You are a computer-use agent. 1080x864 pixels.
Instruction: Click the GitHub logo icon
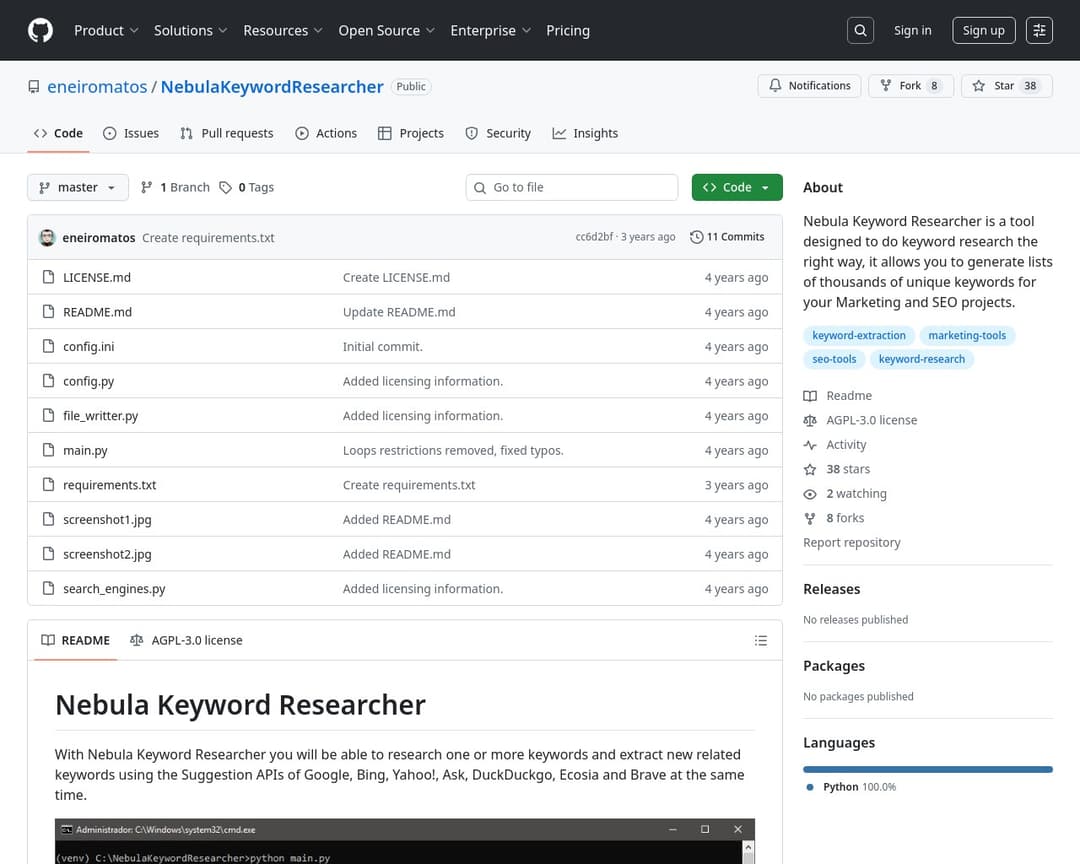point(39,30)
